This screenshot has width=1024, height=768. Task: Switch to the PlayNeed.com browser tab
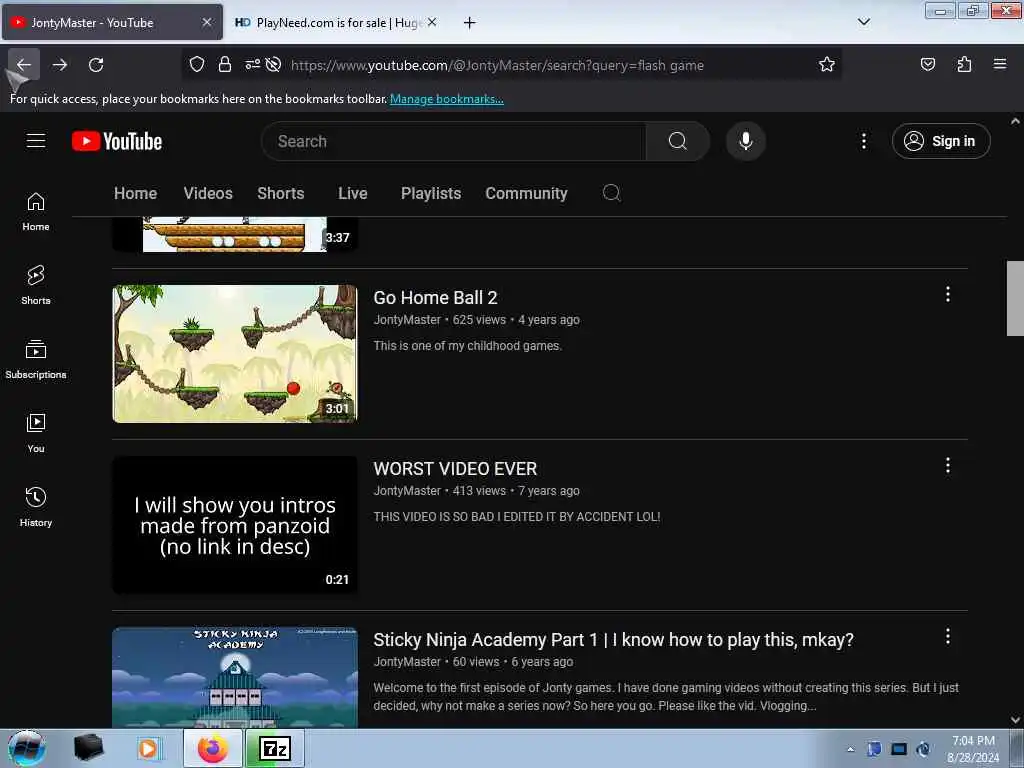(334, 22)
